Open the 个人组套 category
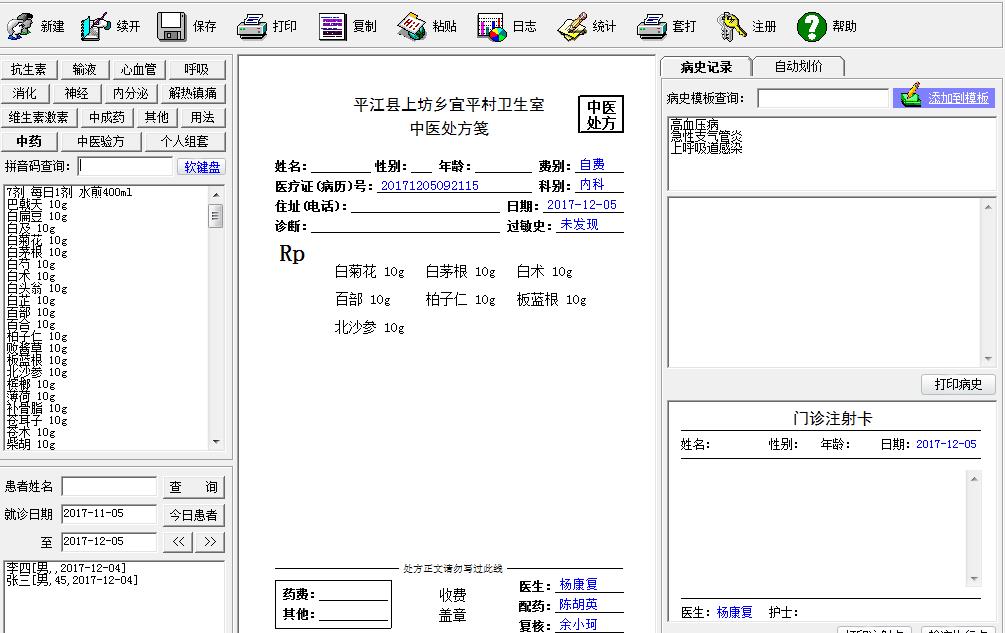 point(185,141)
